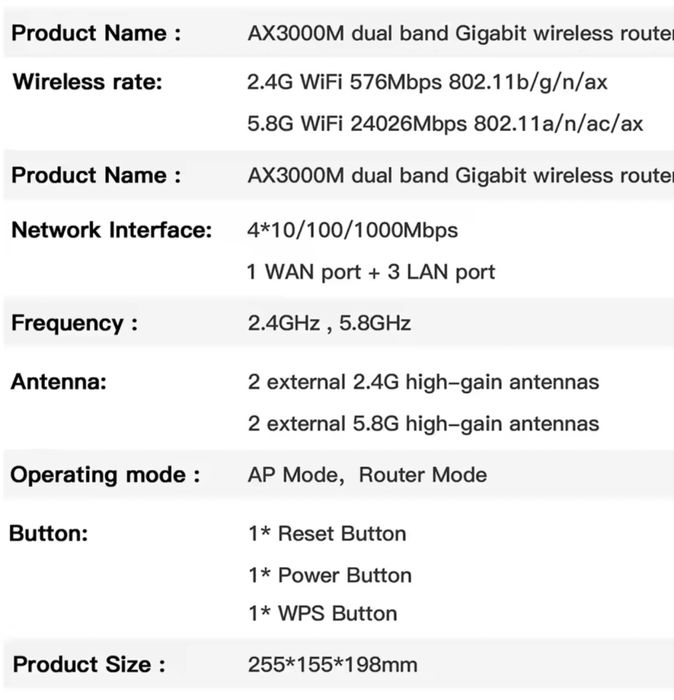Click the 255*155*198mm product size value
Image resolution: width=674 pixels, height=700 pixels.
332,665
